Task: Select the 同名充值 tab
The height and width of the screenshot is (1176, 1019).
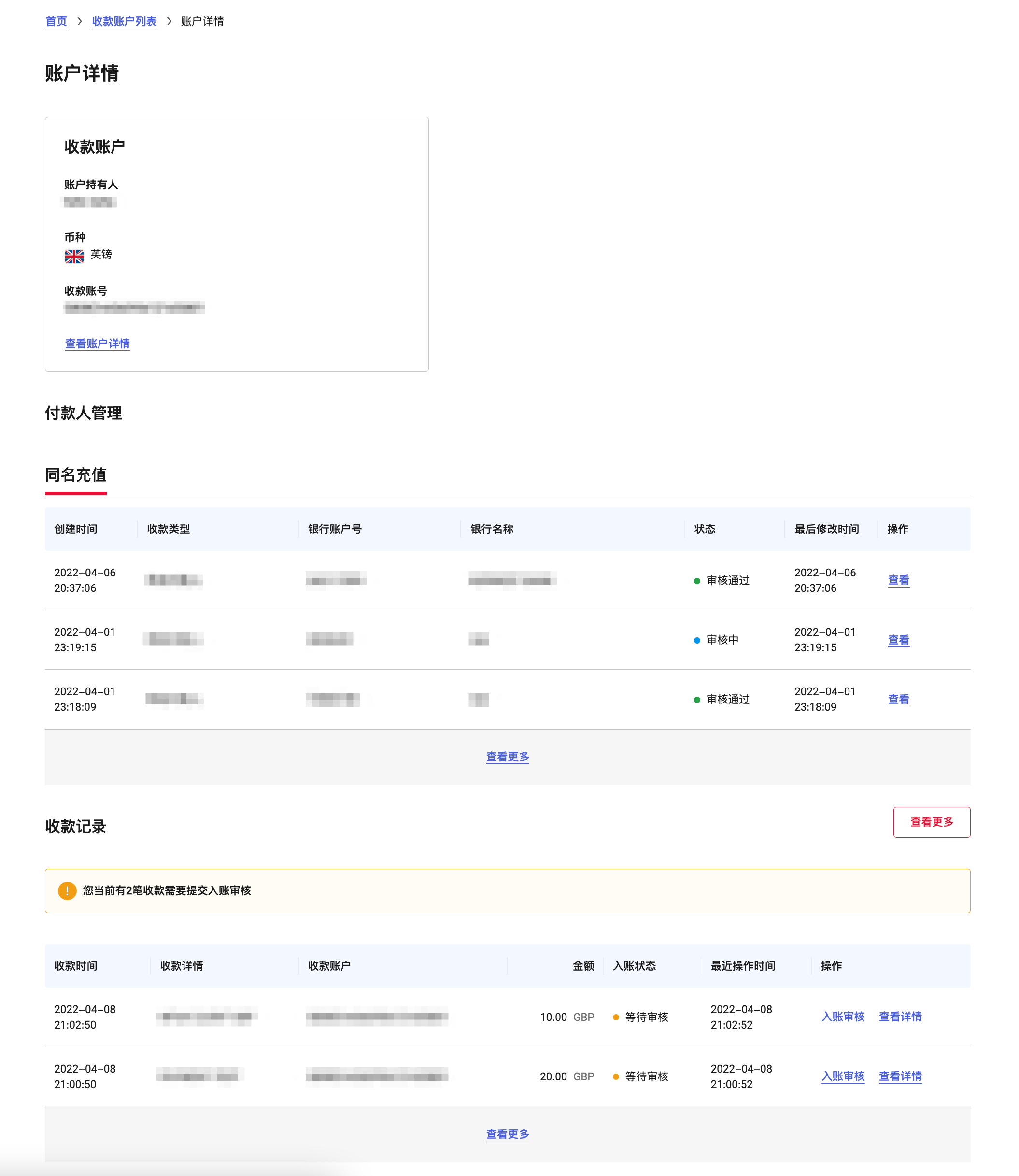Action: [x=76, y=474]
